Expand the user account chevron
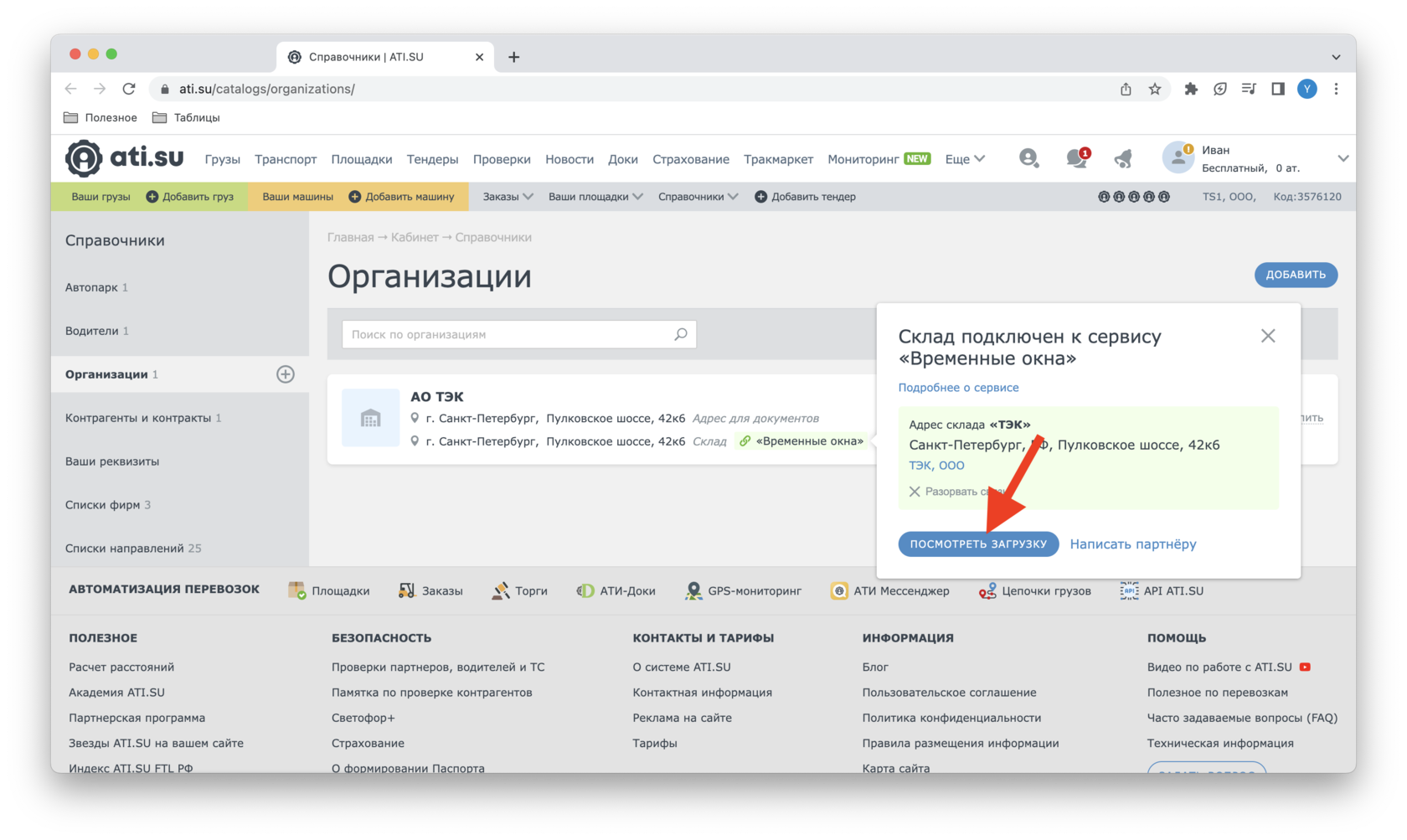The image size is (1407, 840). tap(1343, 158)
